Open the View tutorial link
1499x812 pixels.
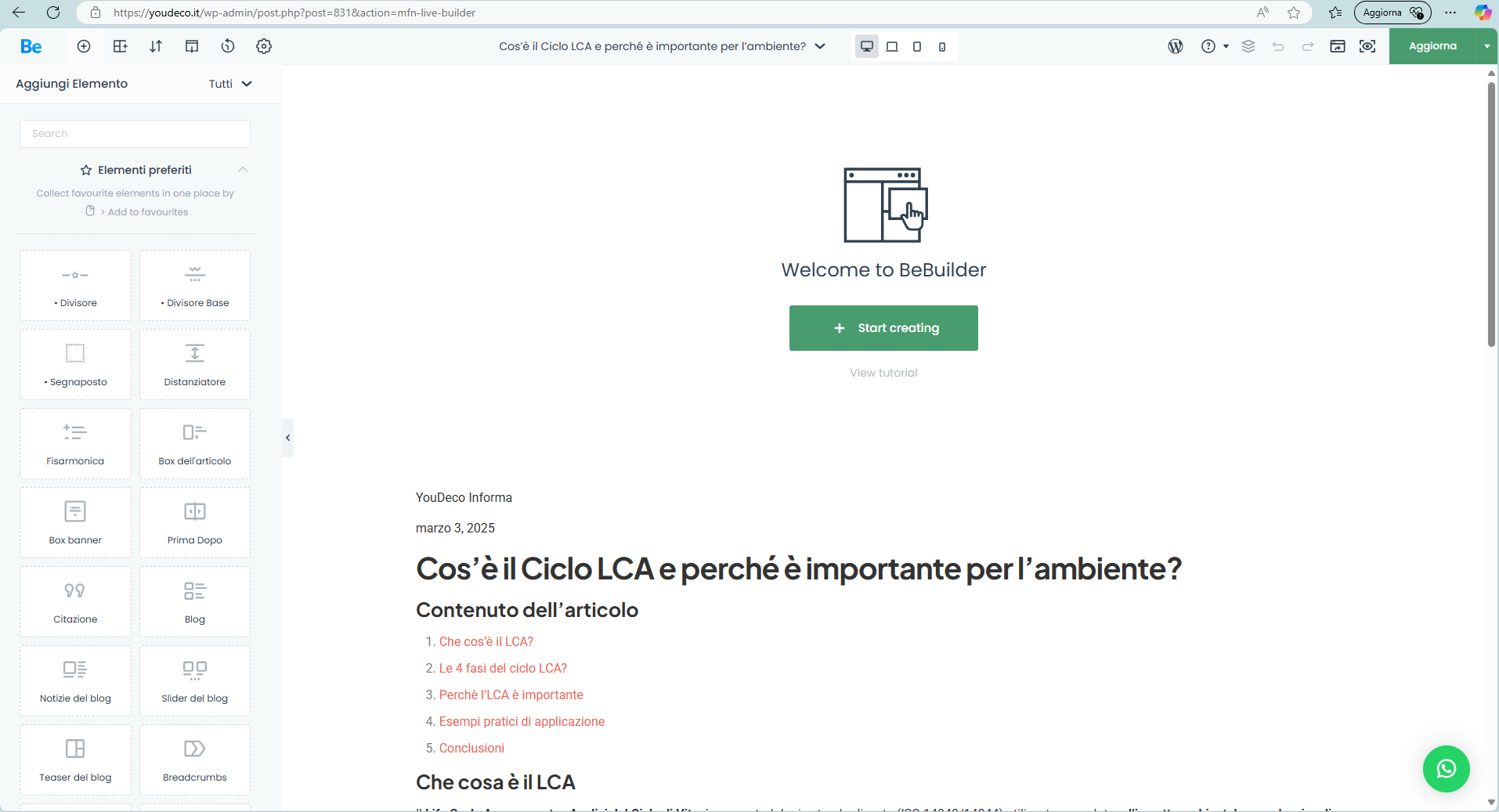(x=883, y=373)
